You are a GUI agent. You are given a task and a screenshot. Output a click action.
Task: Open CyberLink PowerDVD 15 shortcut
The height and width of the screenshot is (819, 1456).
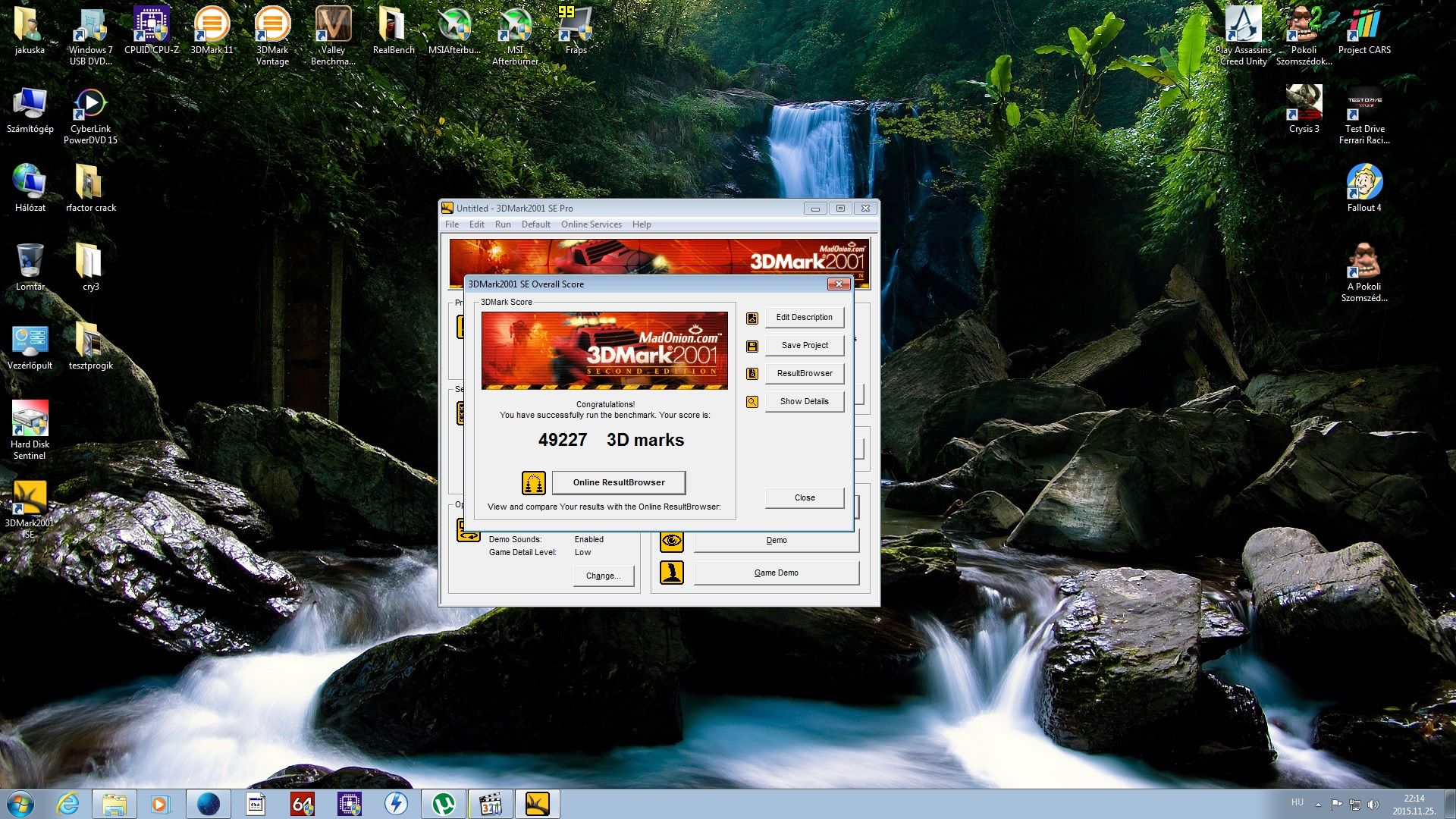[x=90, y=115]
